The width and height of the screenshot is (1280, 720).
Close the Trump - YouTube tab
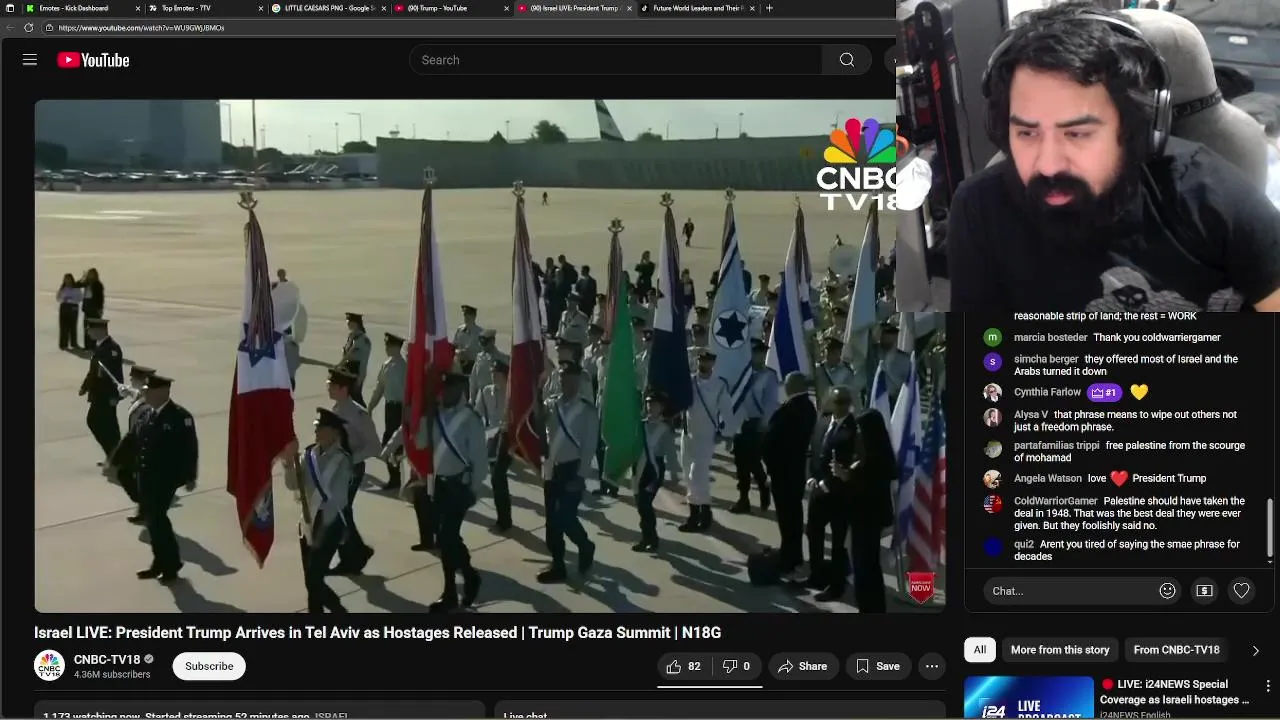point(506,8)
